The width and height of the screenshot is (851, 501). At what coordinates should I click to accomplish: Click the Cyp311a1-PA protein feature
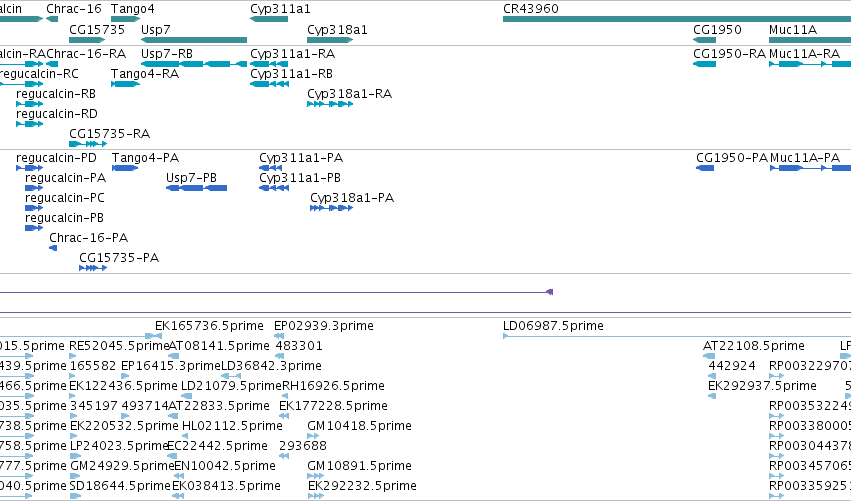click(x=270, y=168)
